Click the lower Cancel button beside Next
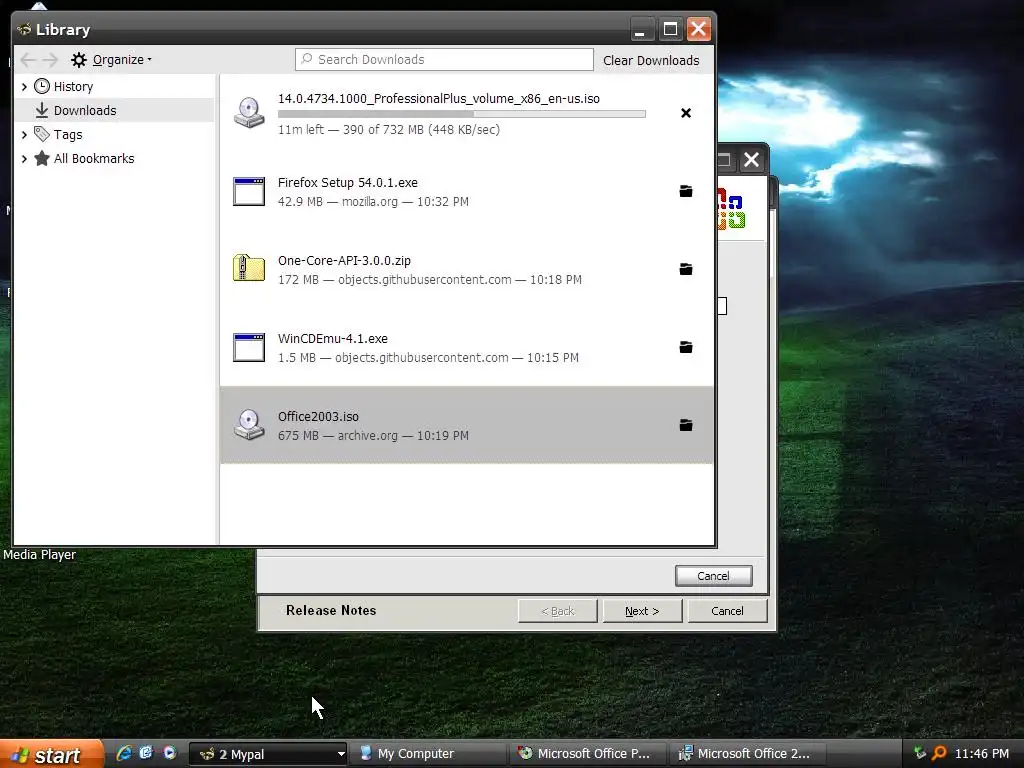Image resolution: width=1024 pixels, height=768 pixels. coord(727,611)
